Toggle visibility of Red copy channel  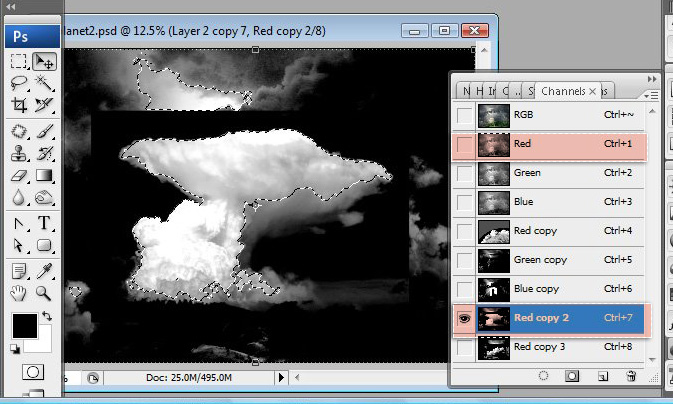[x=464, y=231]
